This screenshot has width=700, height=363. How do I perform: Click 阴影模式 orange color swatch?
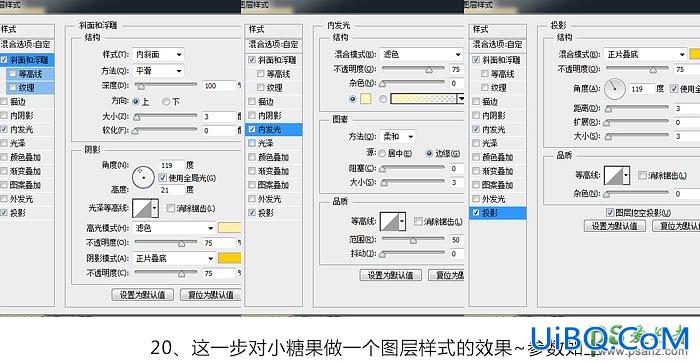tap(229, 258)
